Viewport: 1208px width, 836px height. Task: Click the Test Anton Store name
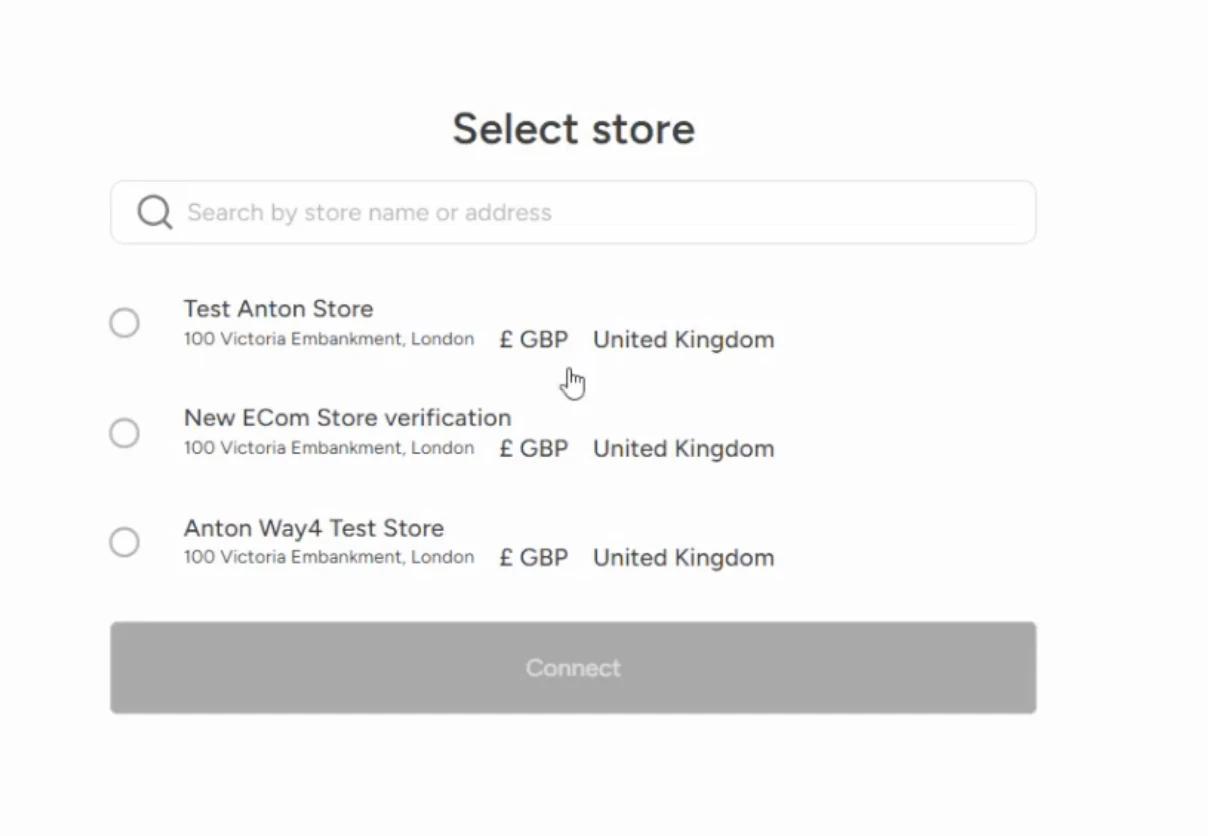(278, 309)
